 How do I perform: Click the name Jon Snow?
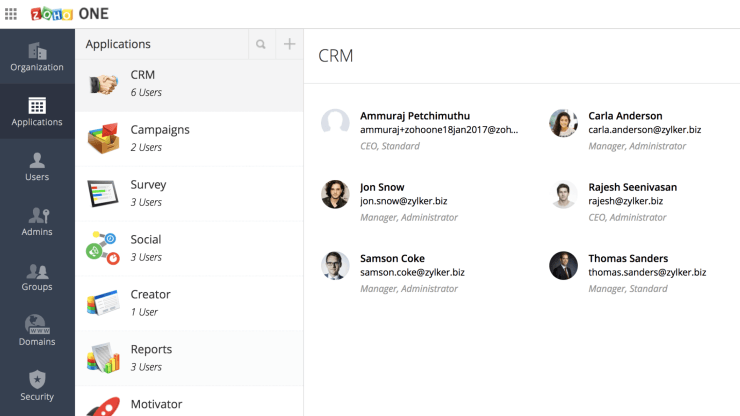click(x=382, y=187)
